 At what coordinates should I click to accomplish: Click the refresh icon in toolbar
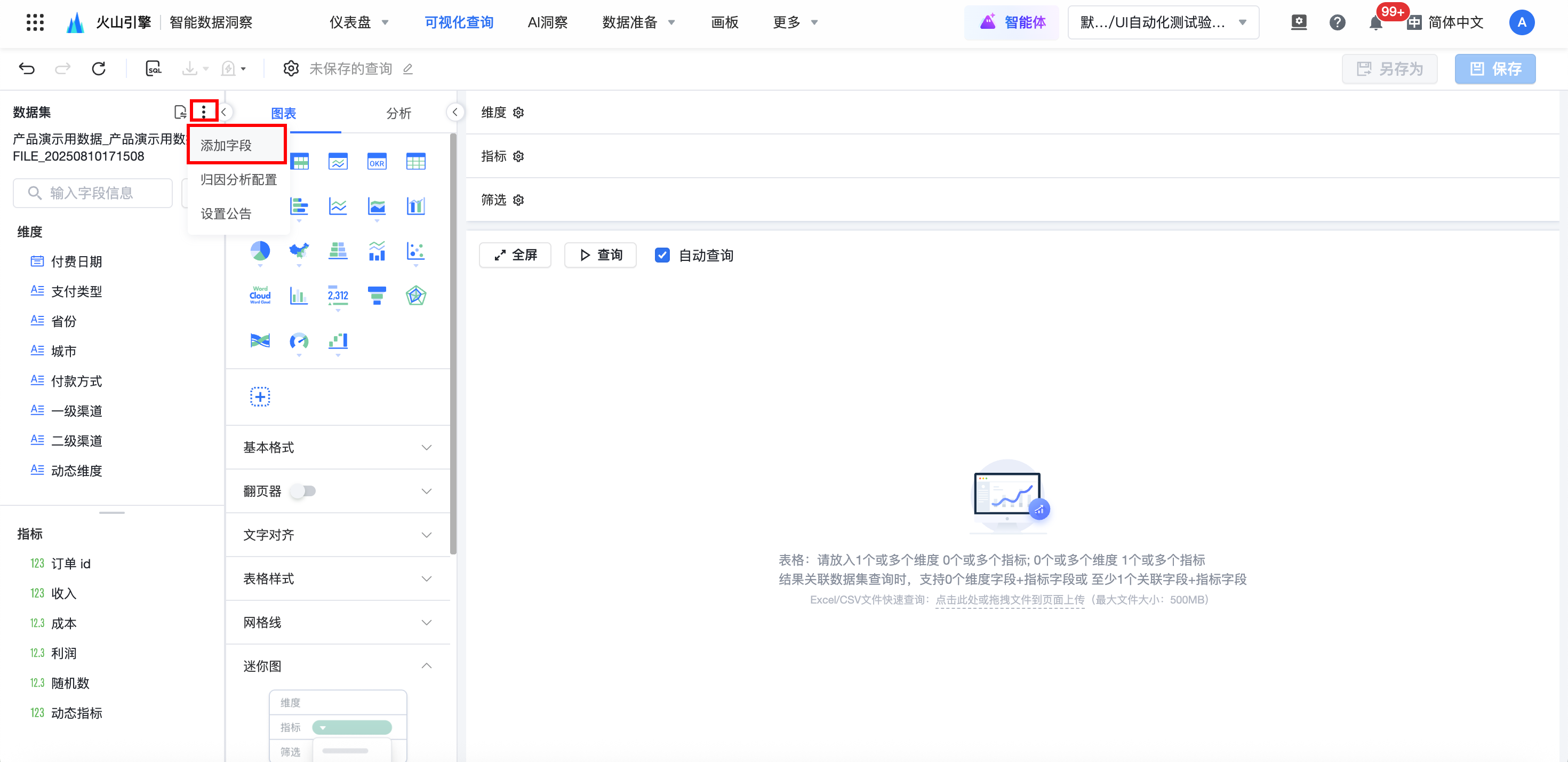coord(99,68)
